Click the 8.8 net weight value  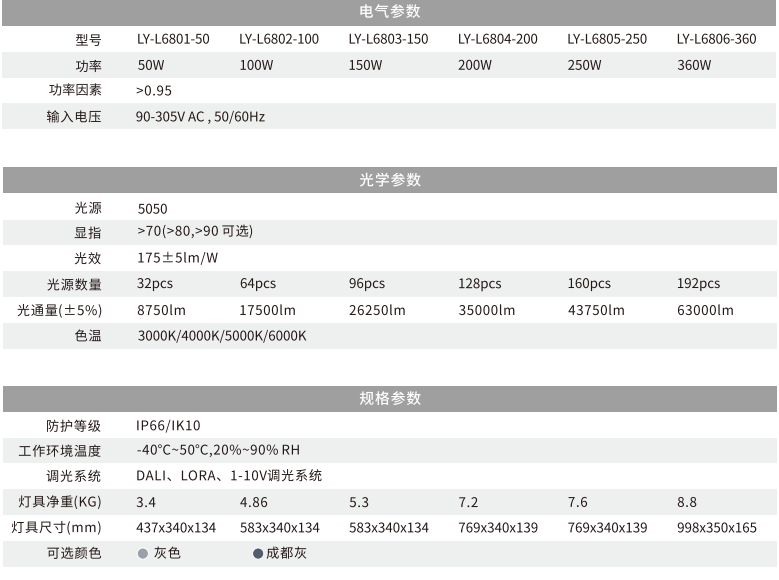tap(686, 502)
